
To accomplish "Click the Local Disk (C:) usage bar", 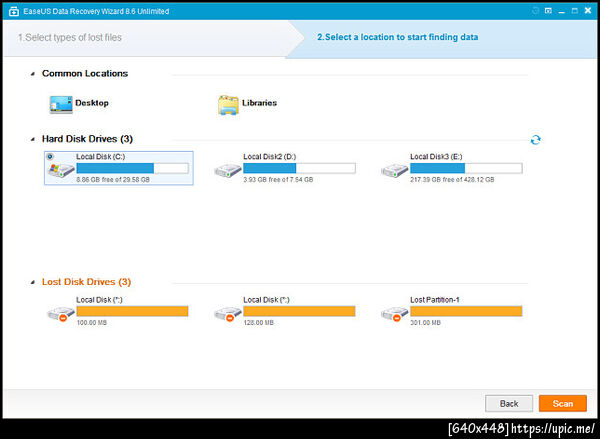I will point(132,168).
